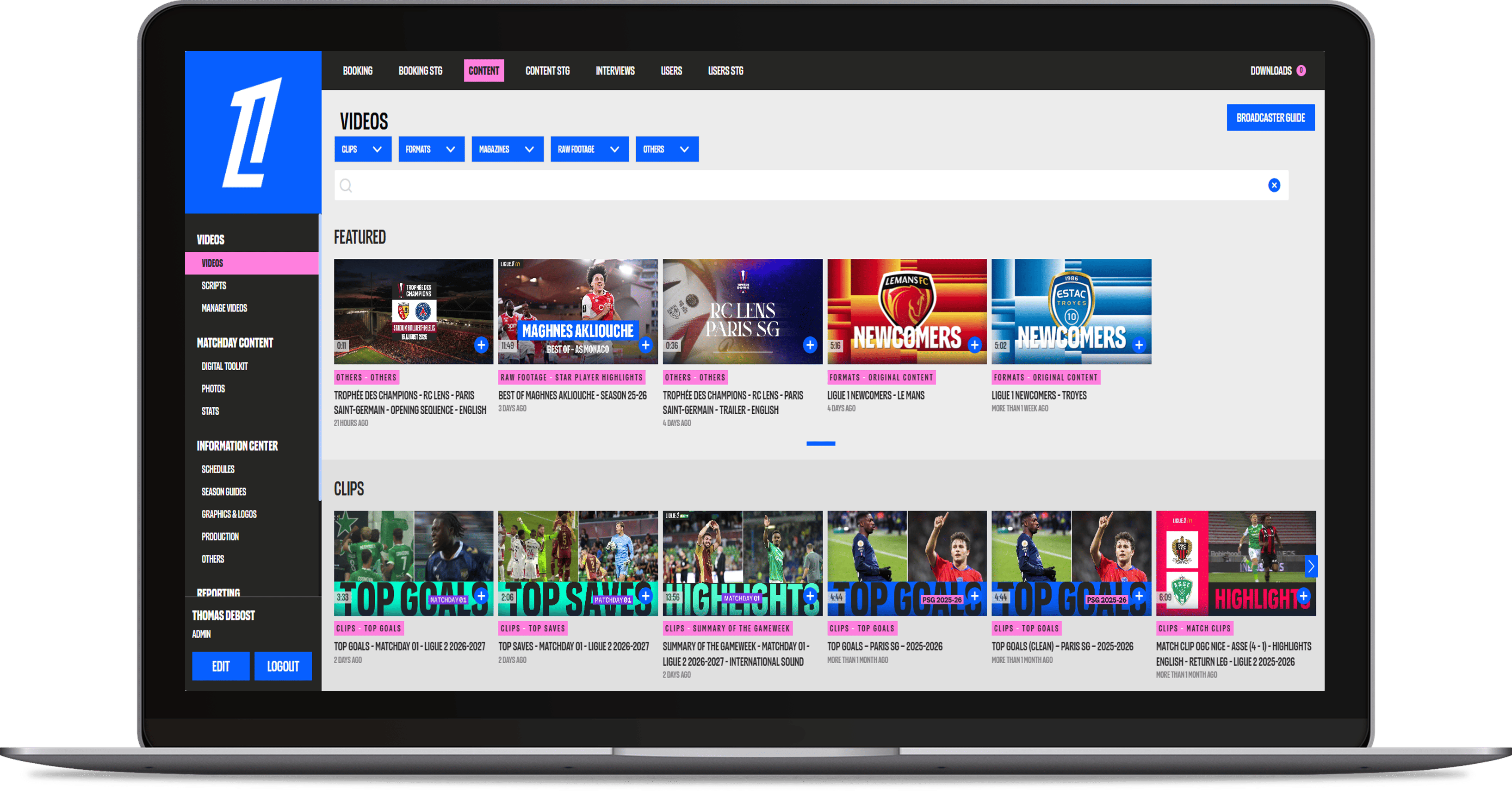Click the Clips - Top Saves tag
Screen dimensions: 1512x791
coord(533,628)
